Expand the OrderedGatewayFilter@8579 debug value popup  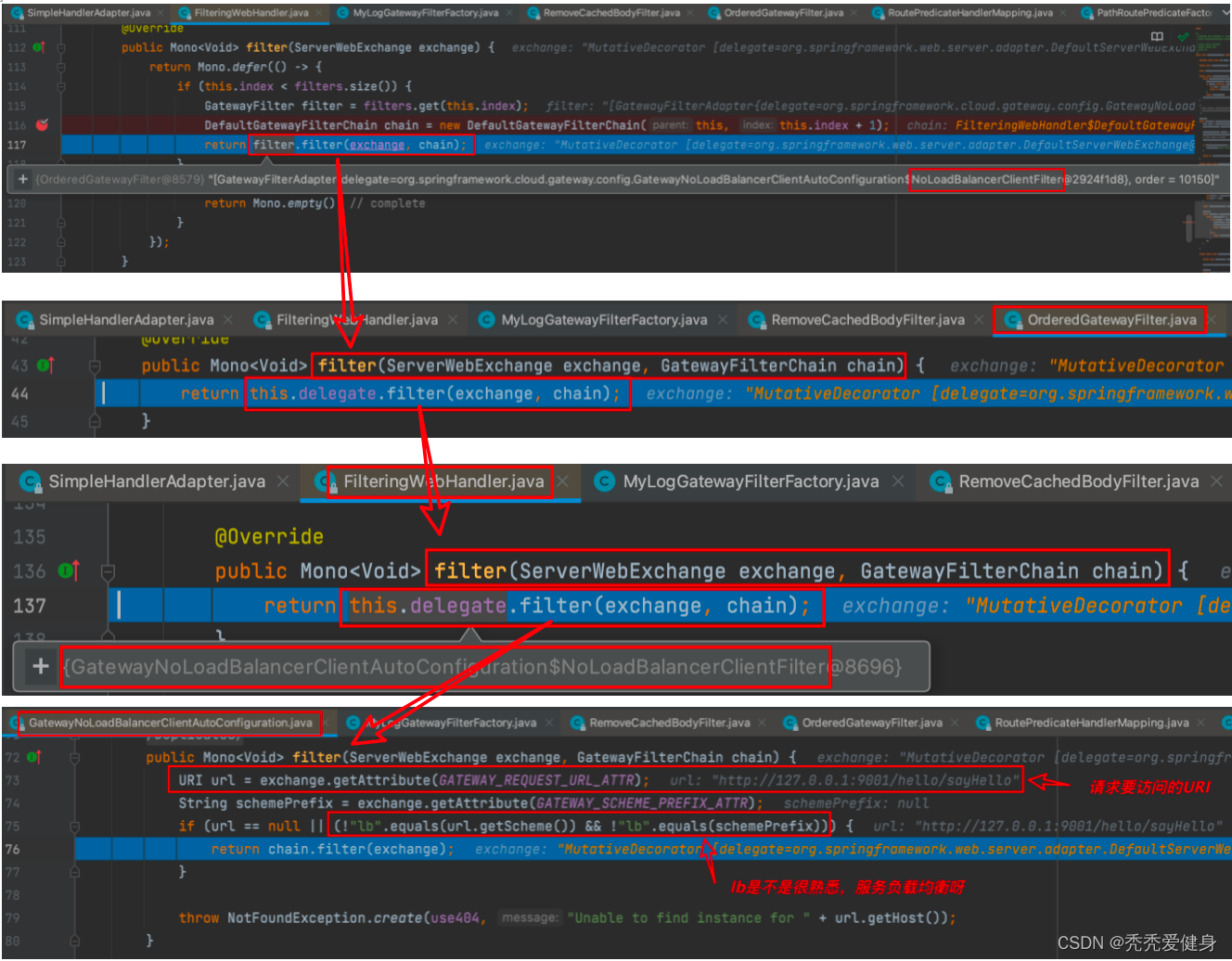[23, 179]
